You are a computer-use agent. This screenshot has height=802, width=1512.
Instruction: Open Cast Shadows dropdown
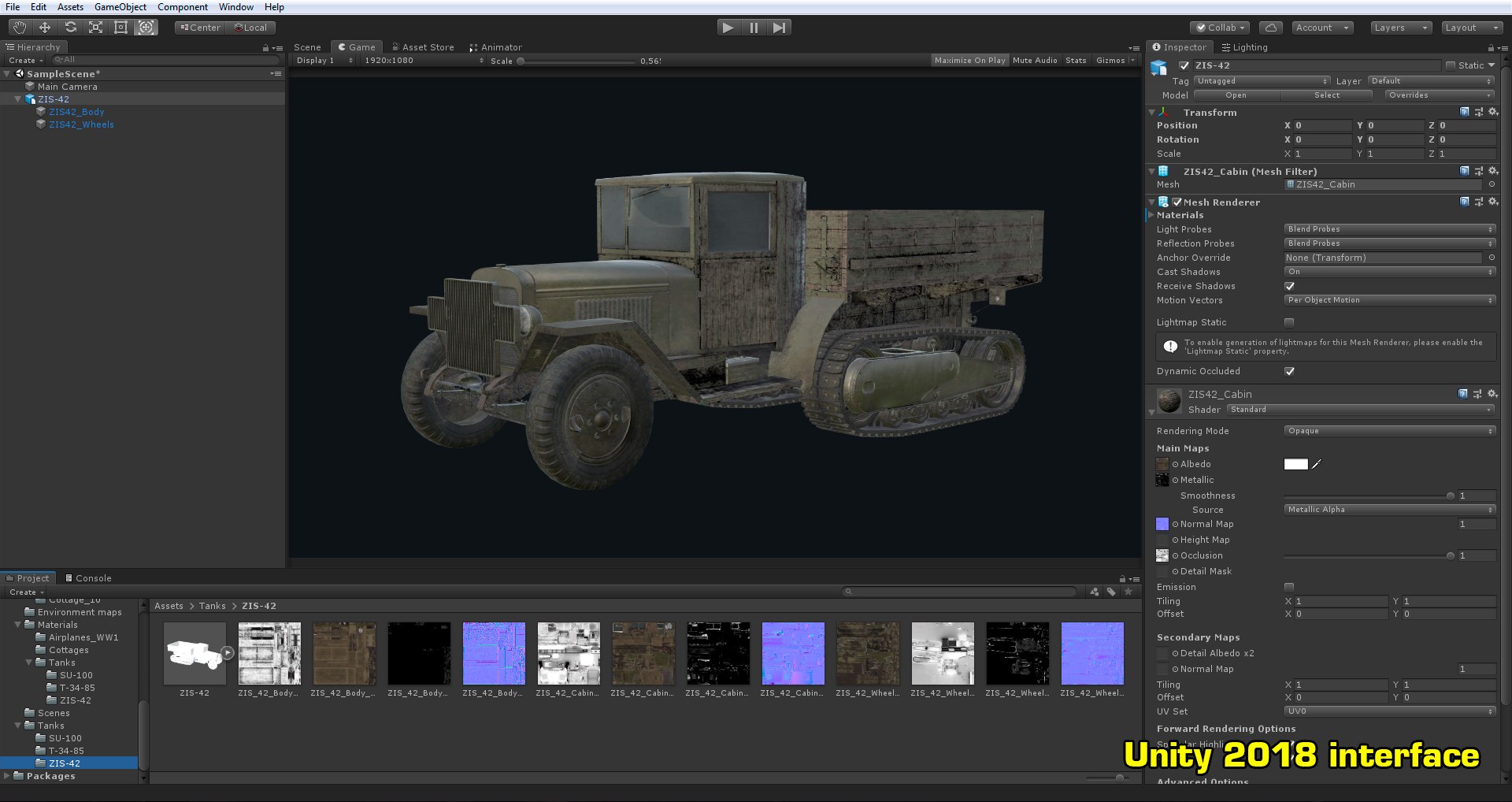1390,272
